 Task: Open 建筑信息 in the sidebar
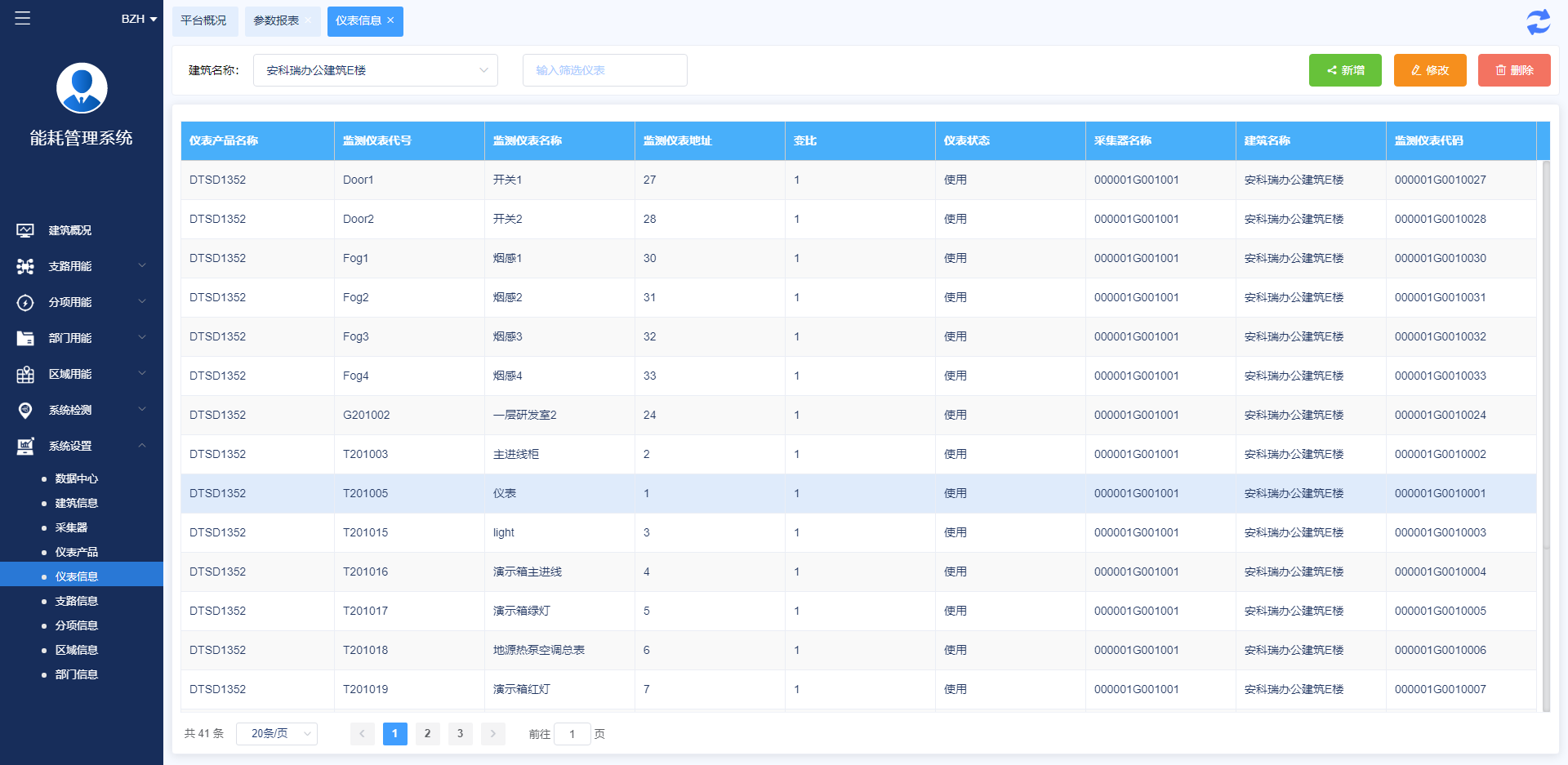(77, 503)
